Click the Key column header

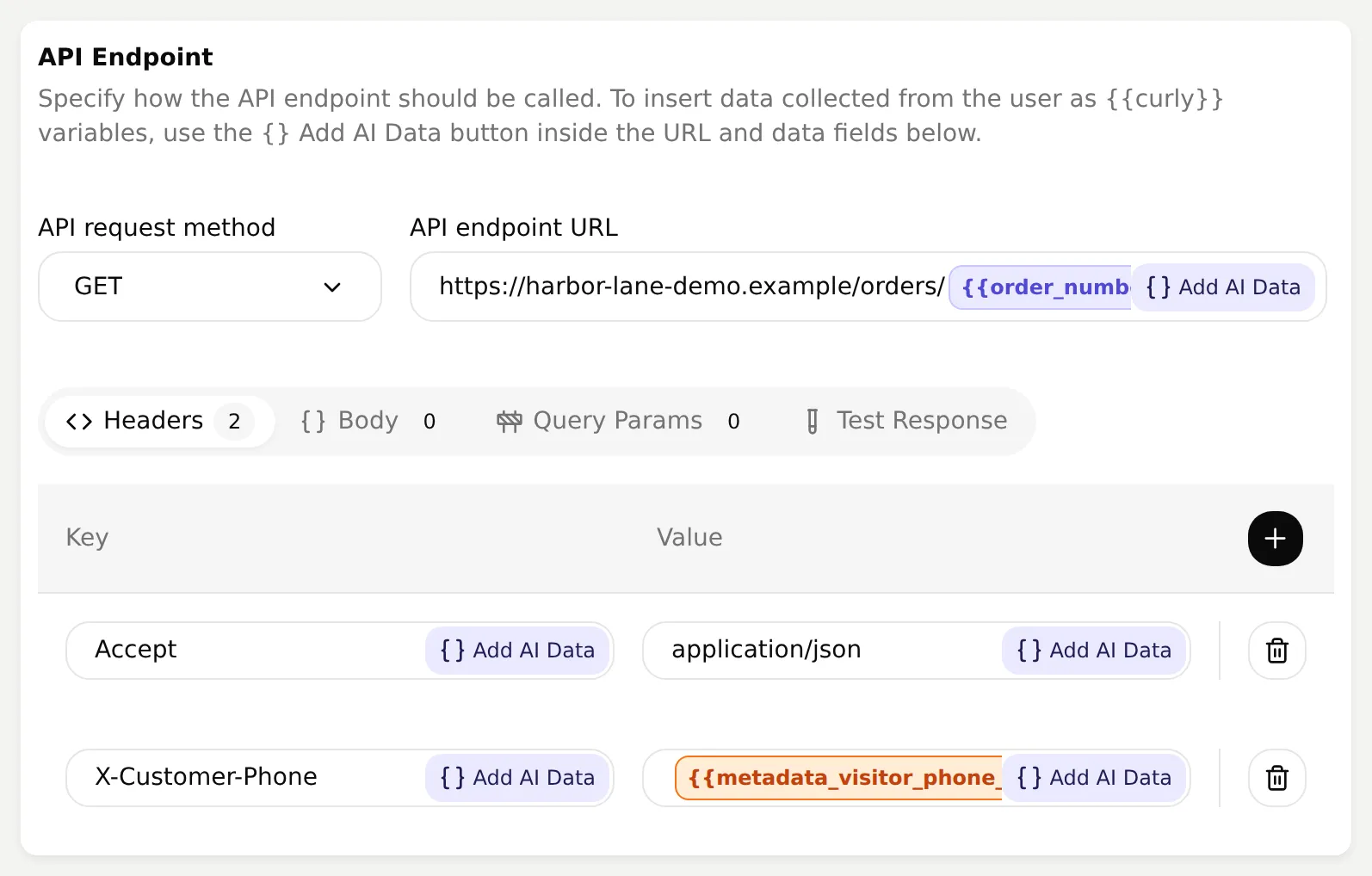(87, 538)
